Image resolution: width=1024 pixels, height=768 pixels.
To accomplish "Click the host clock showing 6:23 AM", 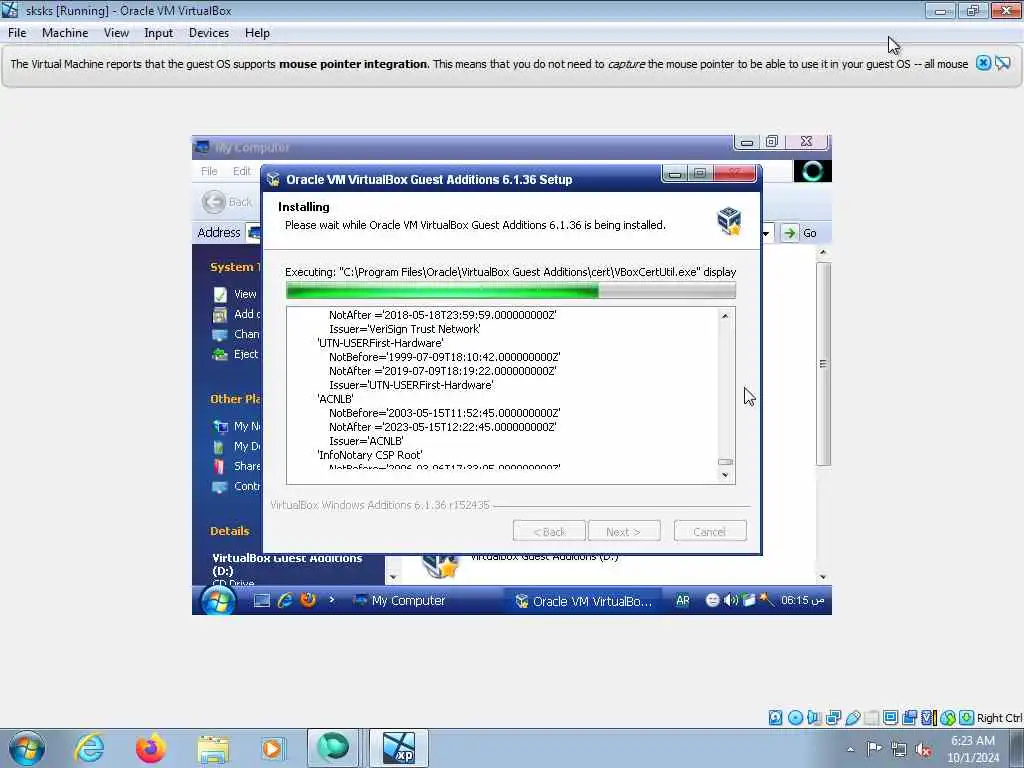I will [x=973, y=741].
